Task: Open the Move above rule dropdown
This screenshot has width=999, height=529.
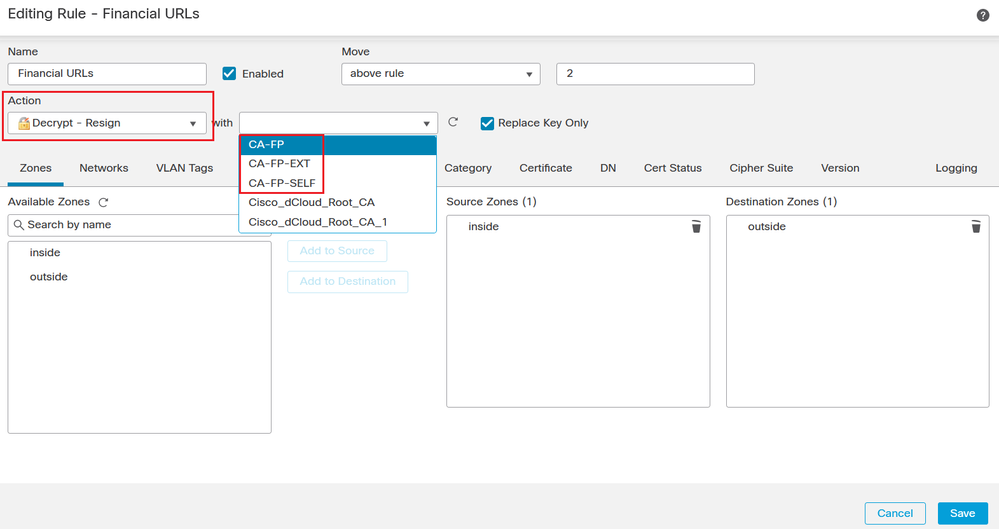Action: coord(441,74)
